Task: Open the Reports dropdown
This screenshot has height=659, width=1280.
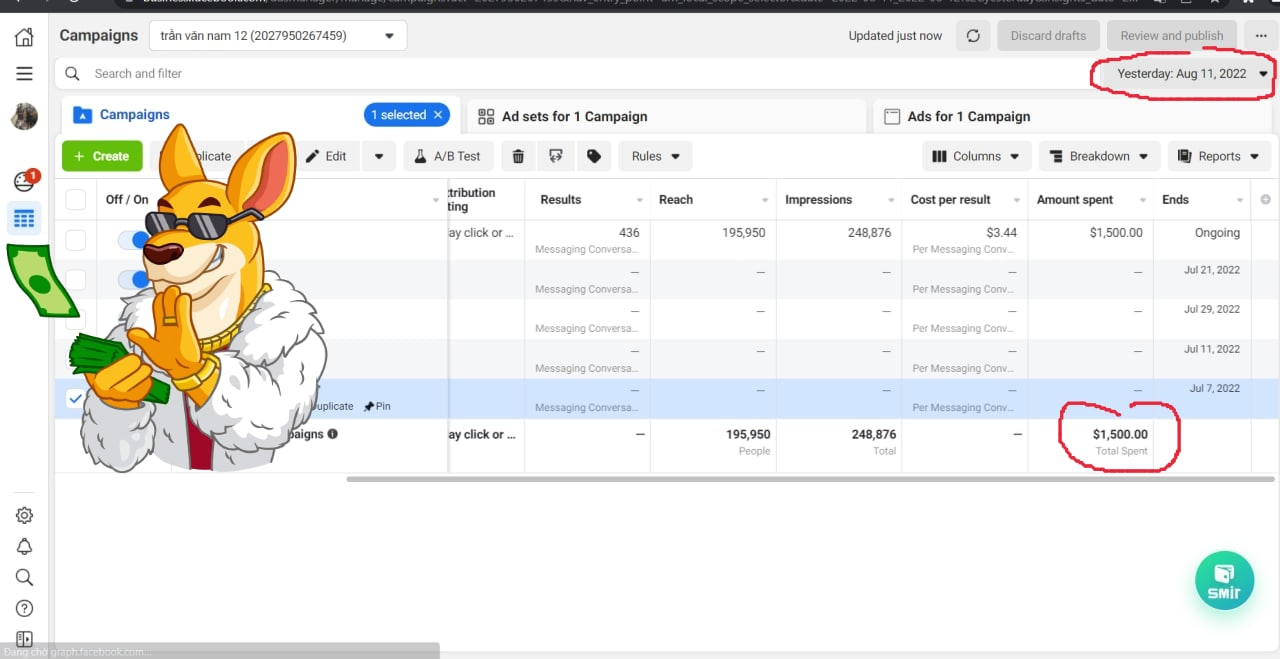Action: 1219,156
